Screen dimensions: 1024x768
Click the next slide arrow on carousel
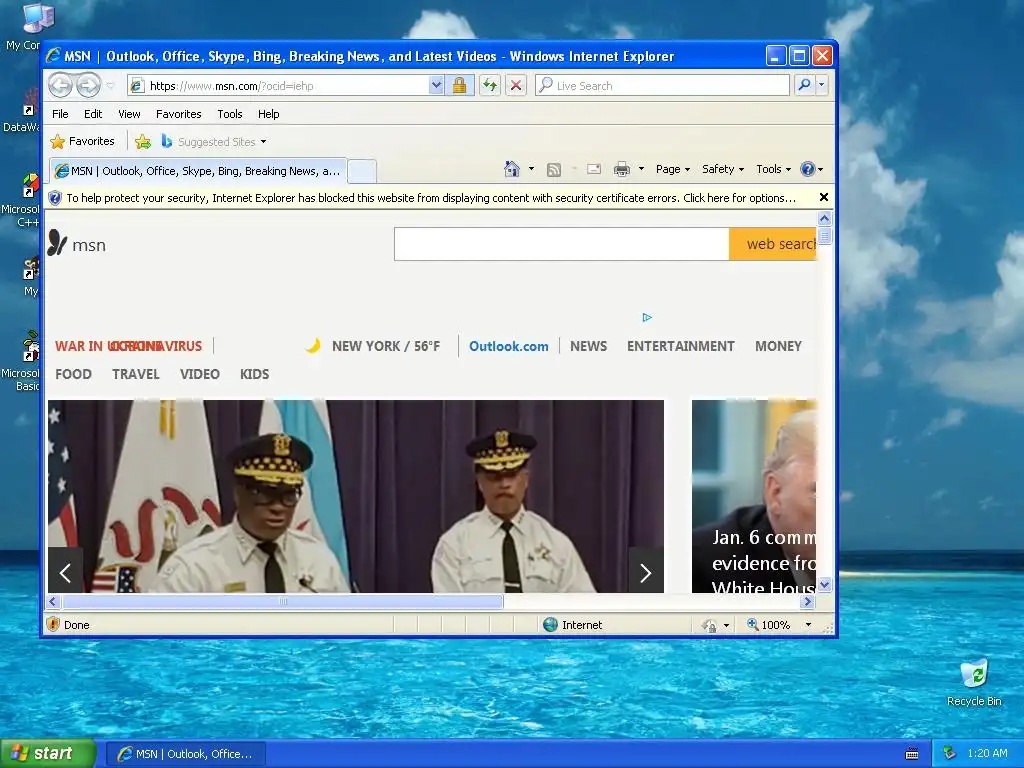tap(646, 573)
